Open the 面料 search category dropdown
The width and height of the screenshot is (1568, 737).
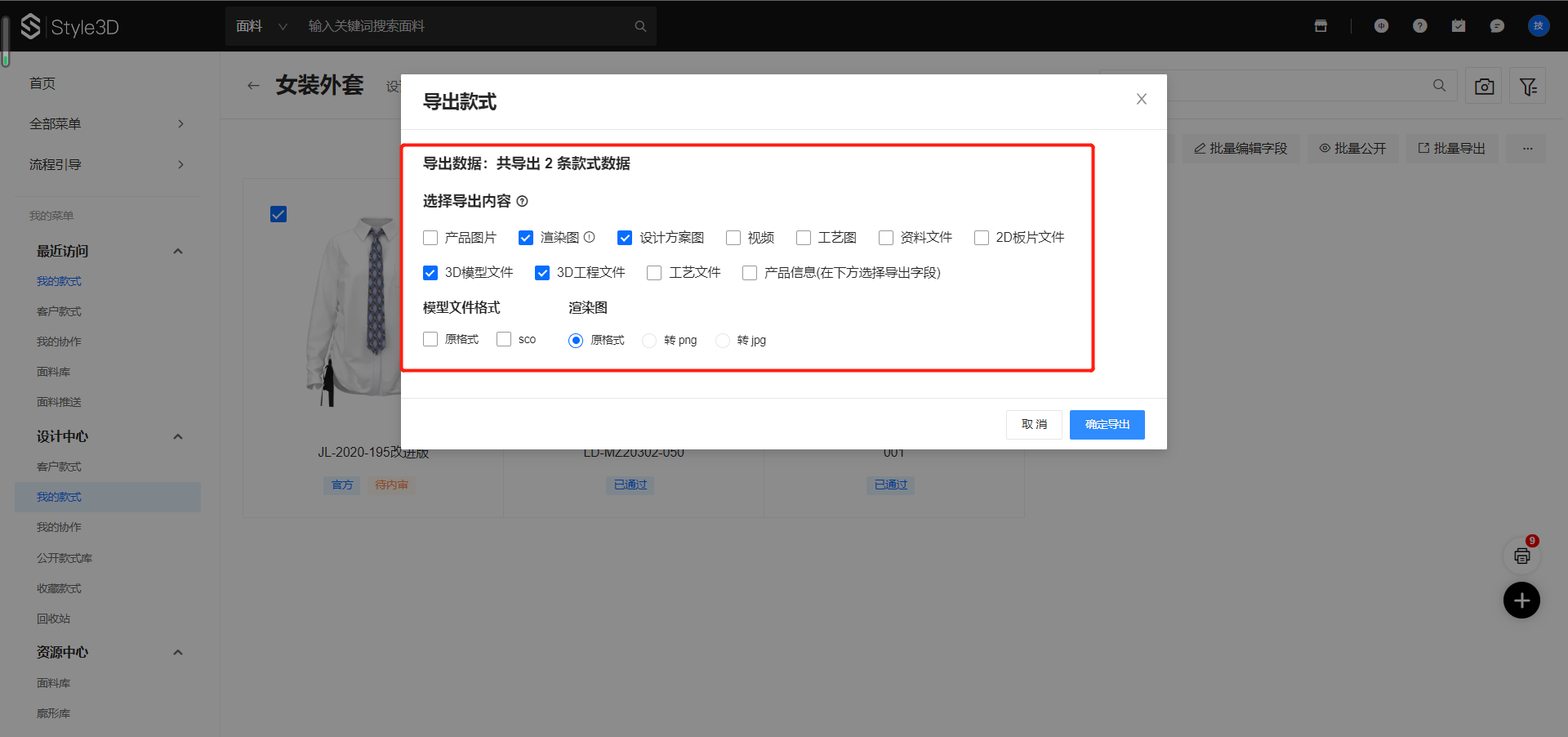point(261,26)
